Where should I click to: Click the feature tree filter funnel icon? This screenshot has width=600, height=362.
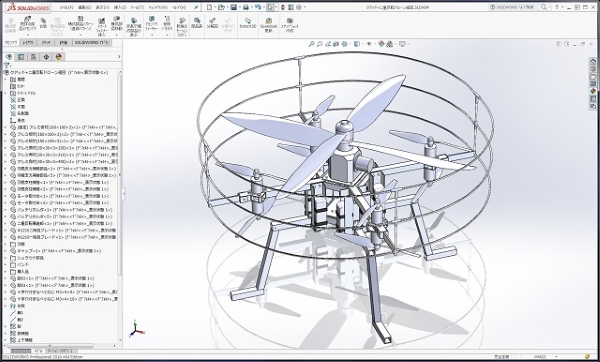coord(7,65)
